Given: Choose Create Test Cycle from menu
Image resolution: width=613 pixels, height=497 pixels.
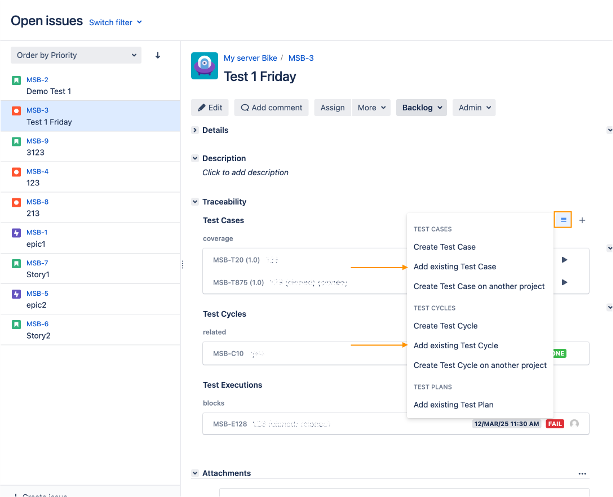Looking at the screenshot, I should point(446,326).
